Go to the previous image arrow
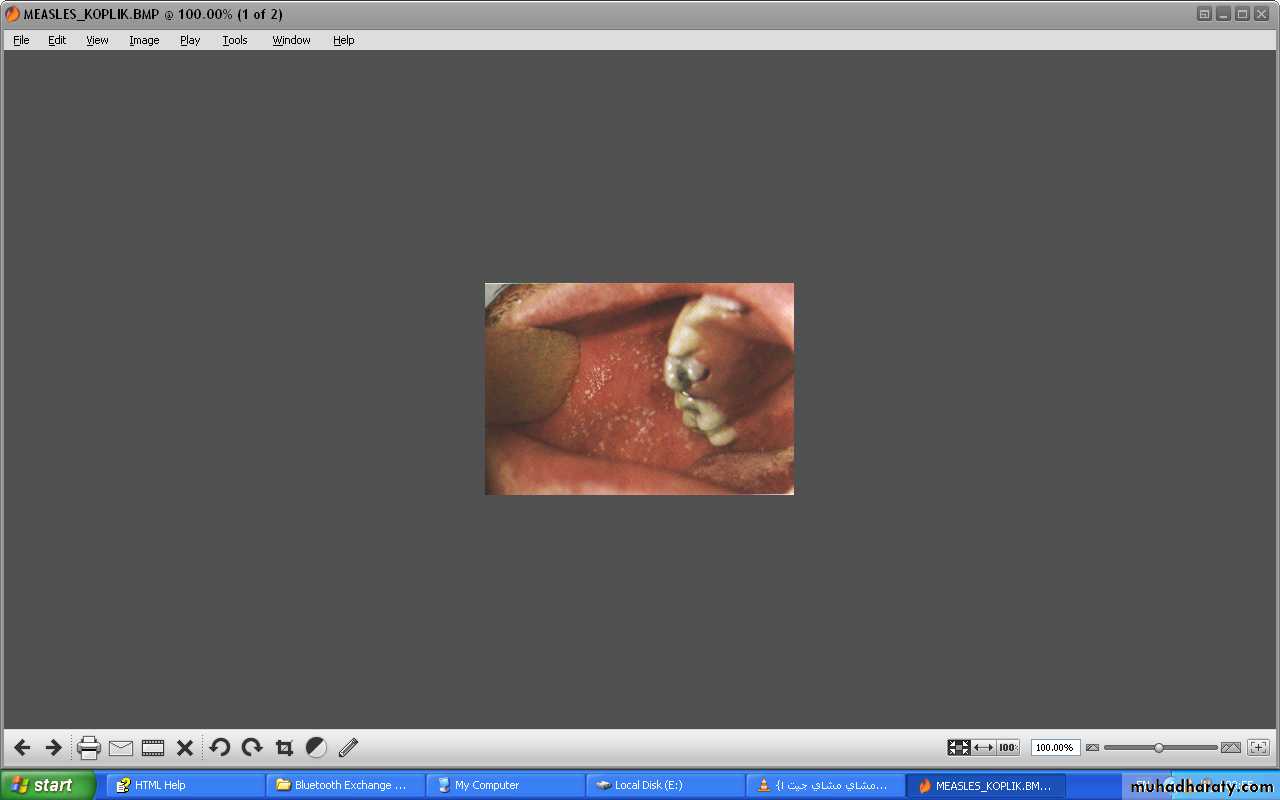The width and height of the screenshot is (1280, 800). [x=22, y=748]
